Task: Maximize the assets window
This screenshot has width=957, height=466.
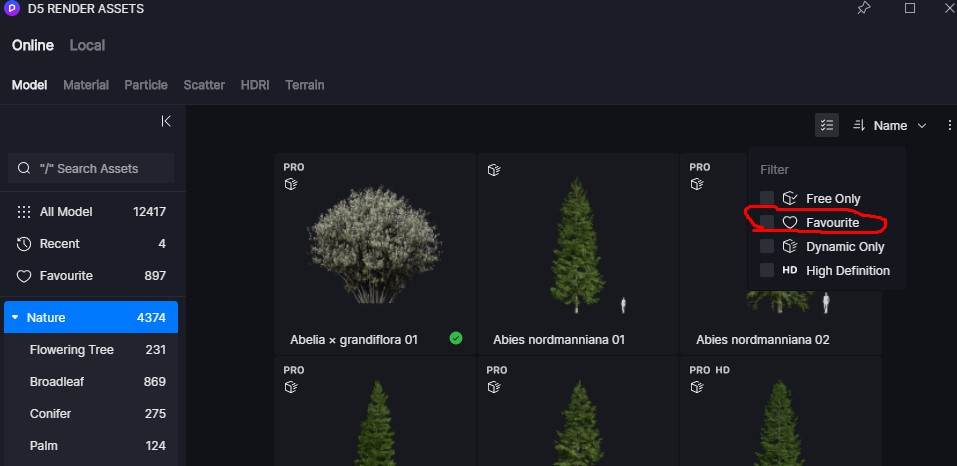Action: pyautogui.click(x=910, y=8)
